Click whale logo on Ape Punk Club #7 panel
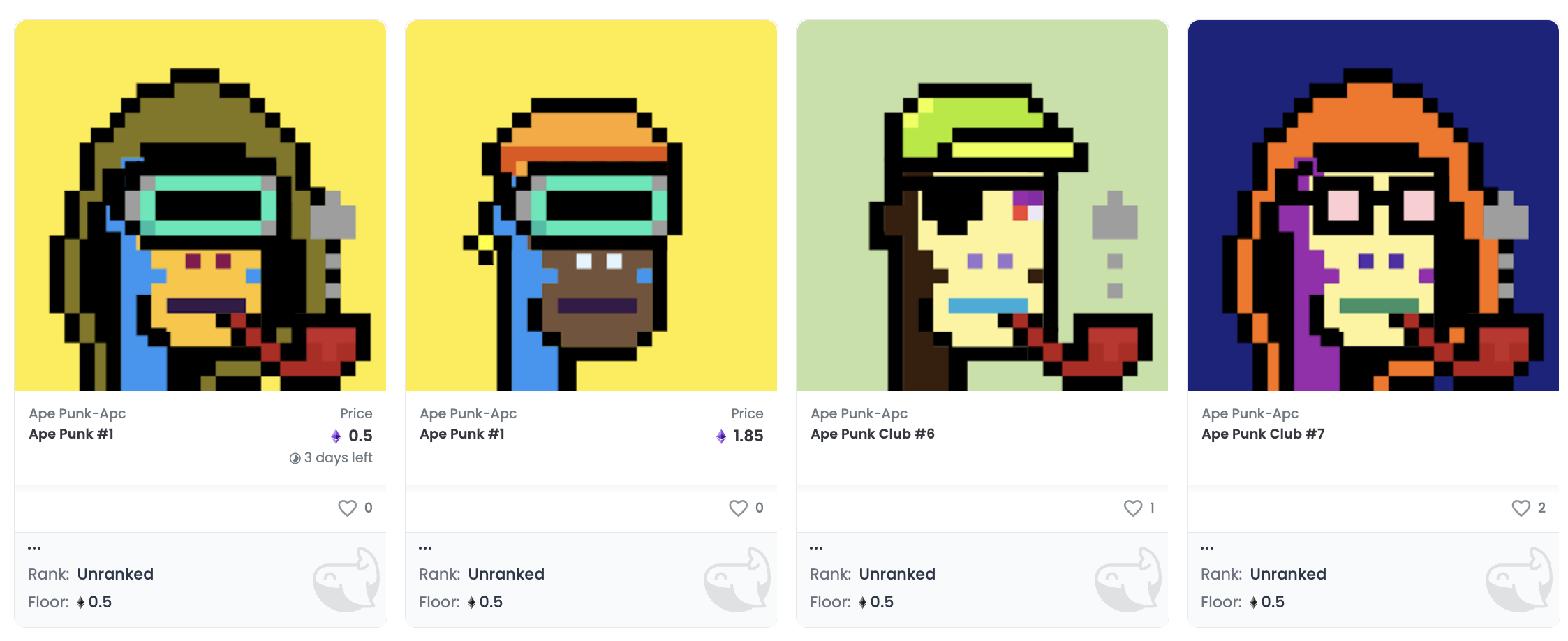This screenshot has width=1568, height=641. [1519, 580]
